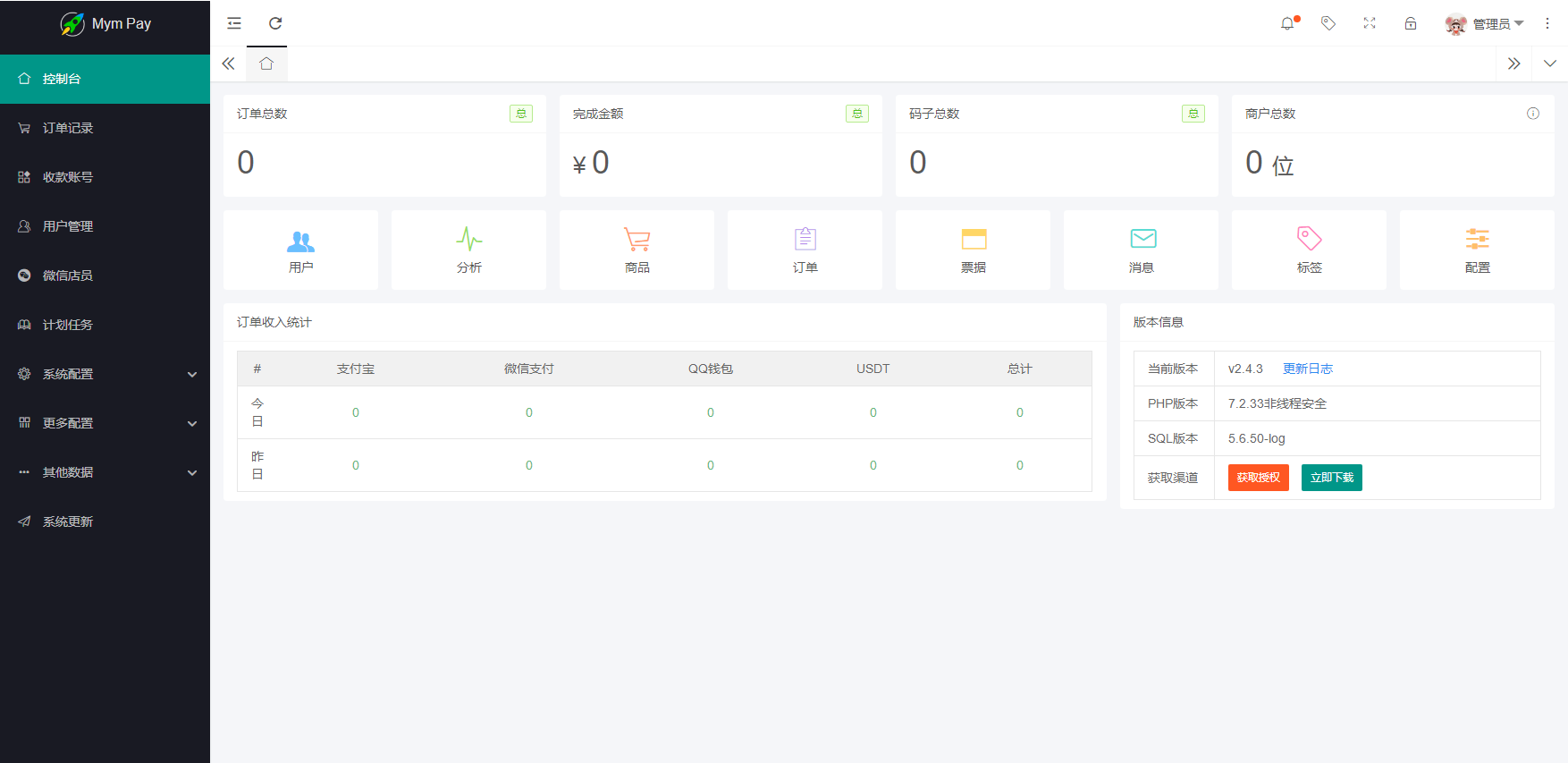Select the home tab

click(x=266, y=64)
